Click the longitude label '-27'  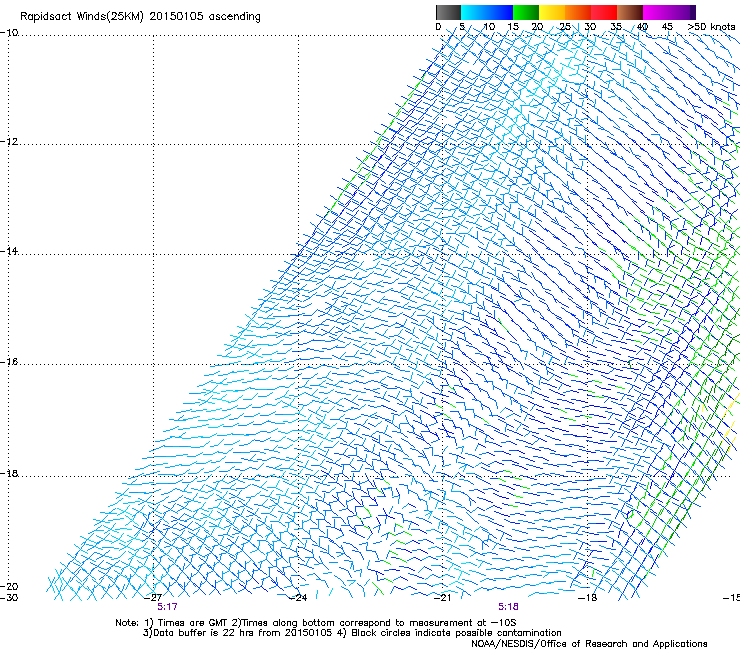[153, 598]
